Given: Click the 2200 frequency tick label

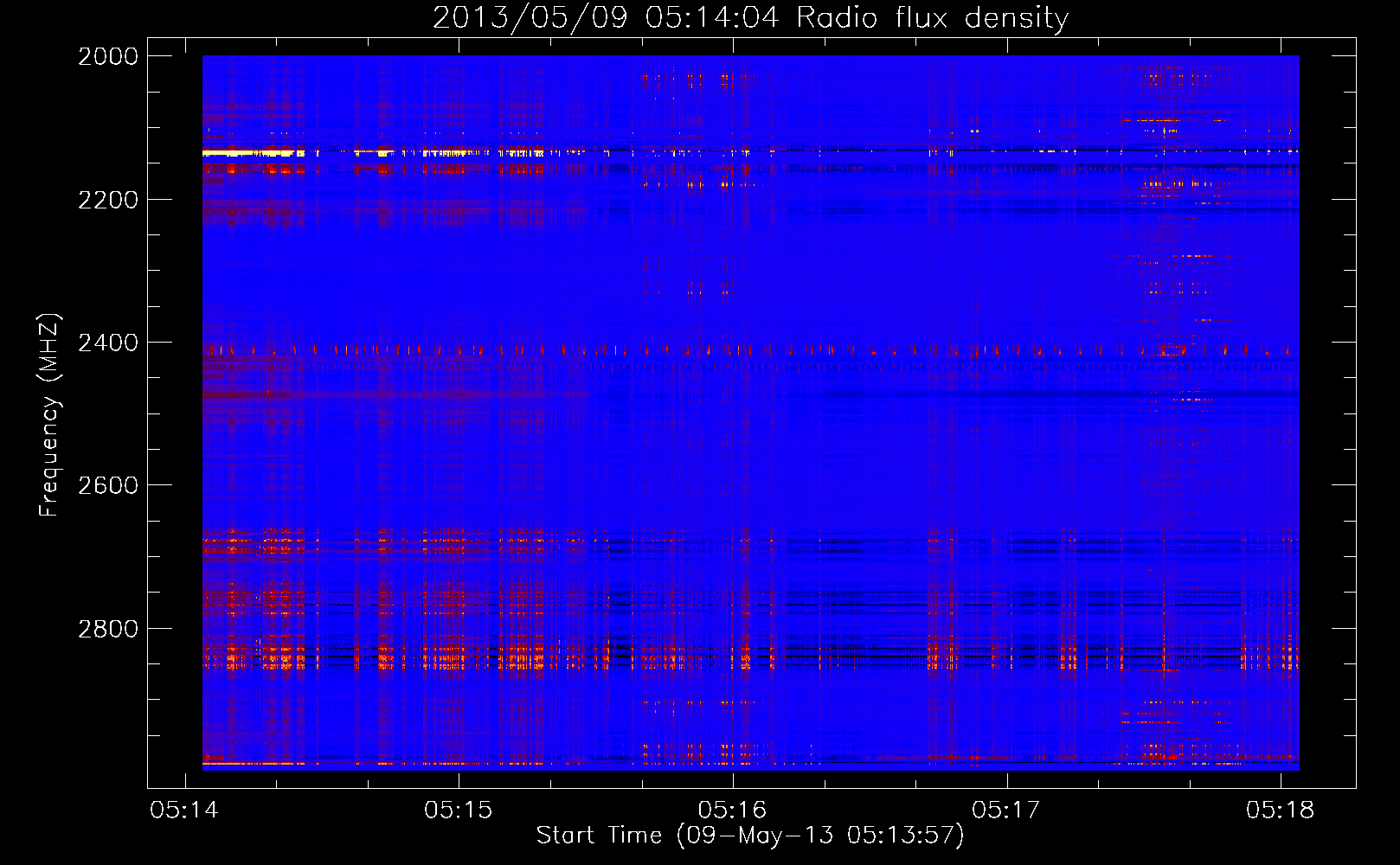Looking at the screenshot, I should (108, 200).
